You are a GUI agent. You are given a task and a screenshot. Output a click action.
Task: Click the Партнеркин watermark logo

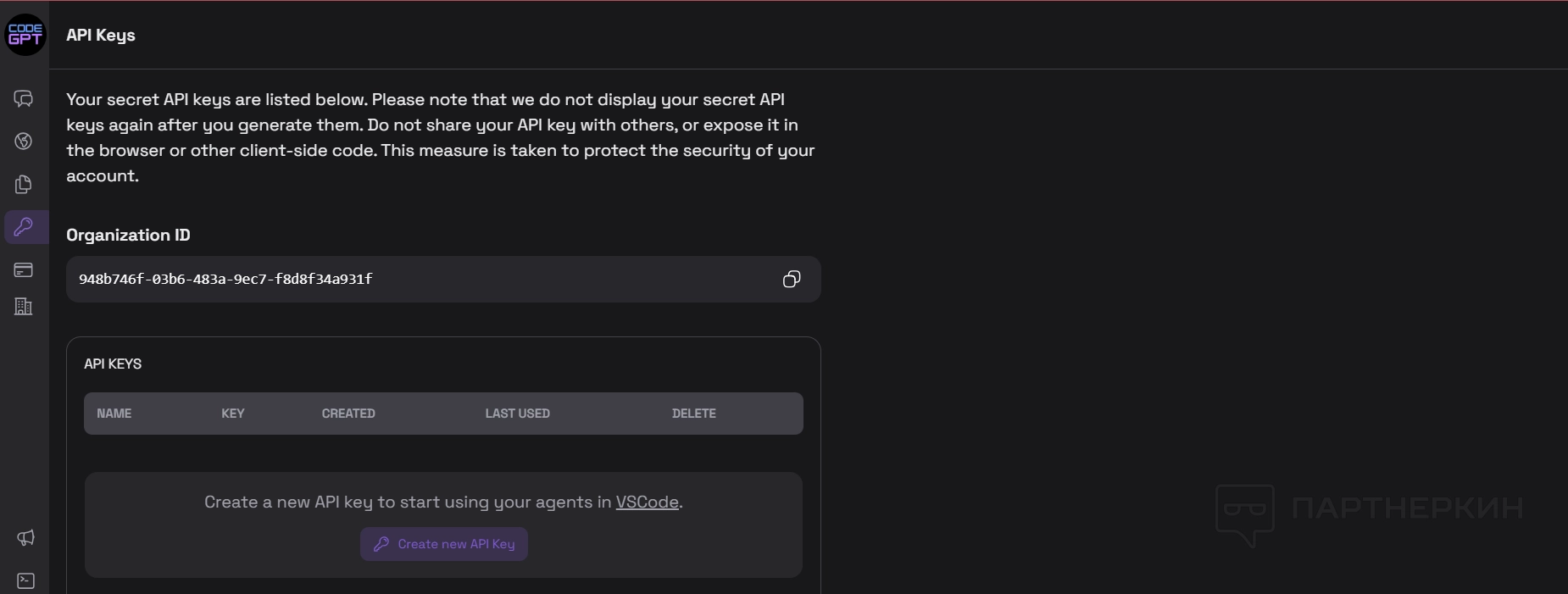[1369, 511]
